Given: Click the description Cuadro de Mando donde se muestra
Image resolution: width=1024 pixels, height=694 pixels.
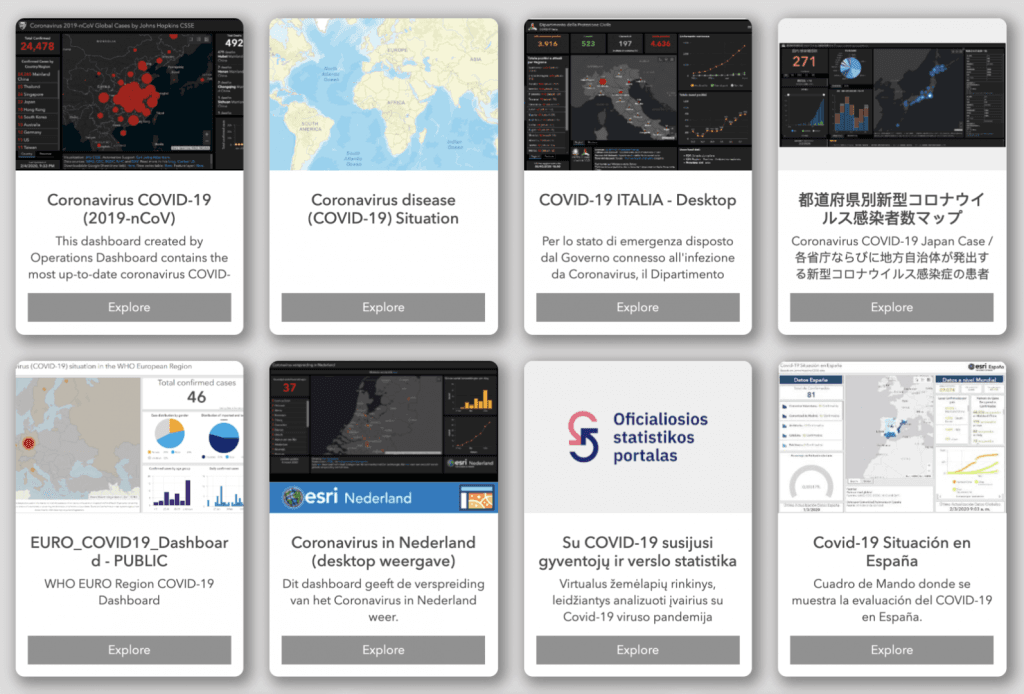Looking at the screenshot, I should (x=891, y=601).
